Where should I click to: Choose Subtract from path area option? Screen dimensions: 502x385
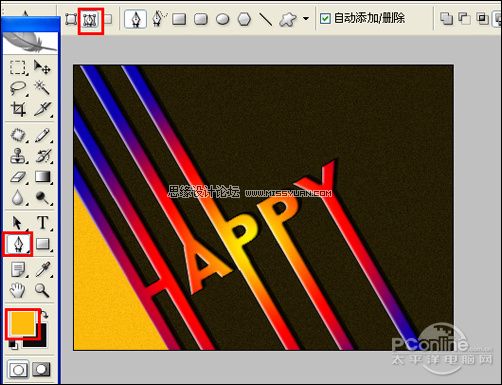pos(464,19)
